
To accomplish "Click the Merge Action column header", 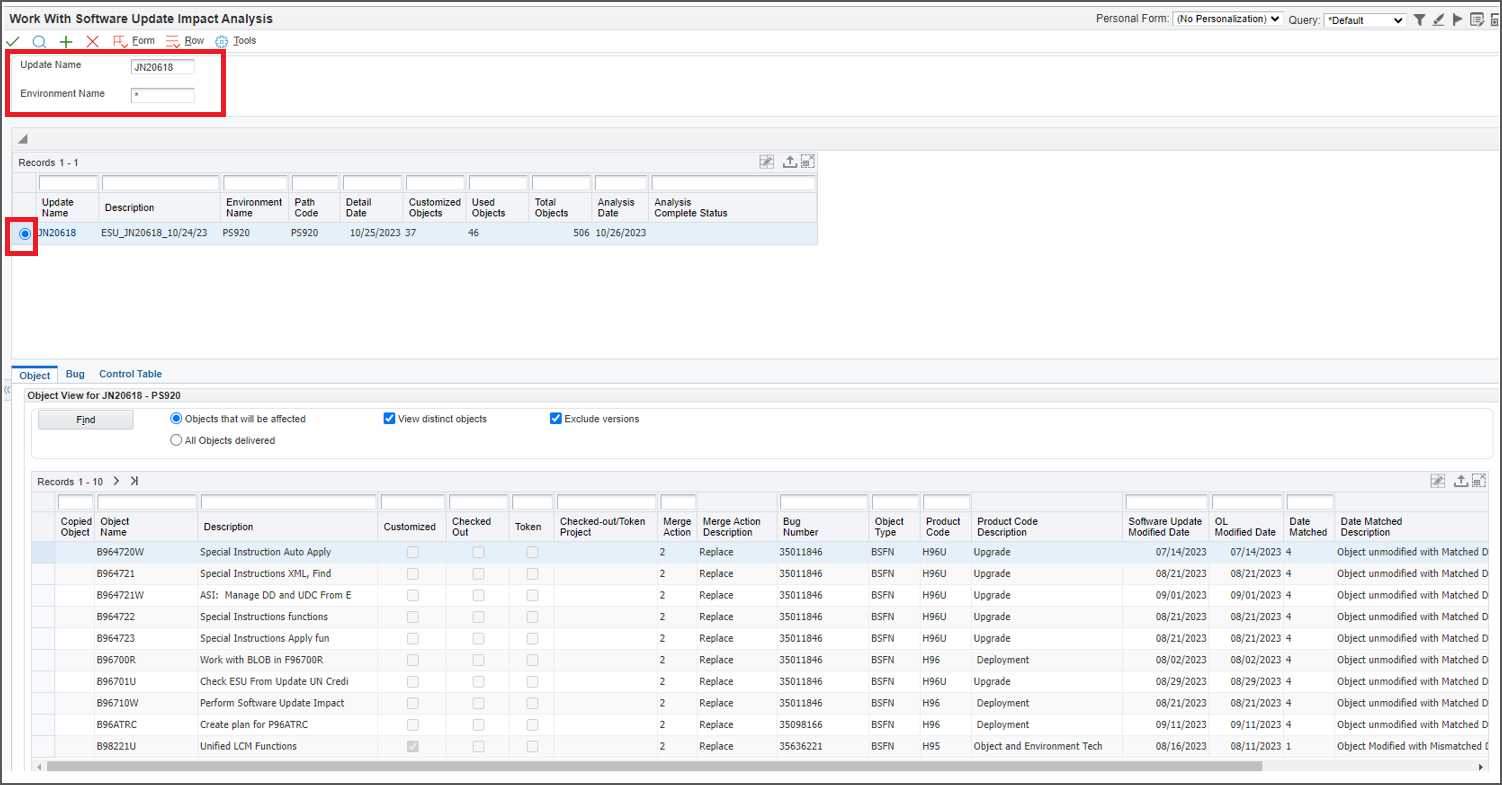I will (677, 527).
